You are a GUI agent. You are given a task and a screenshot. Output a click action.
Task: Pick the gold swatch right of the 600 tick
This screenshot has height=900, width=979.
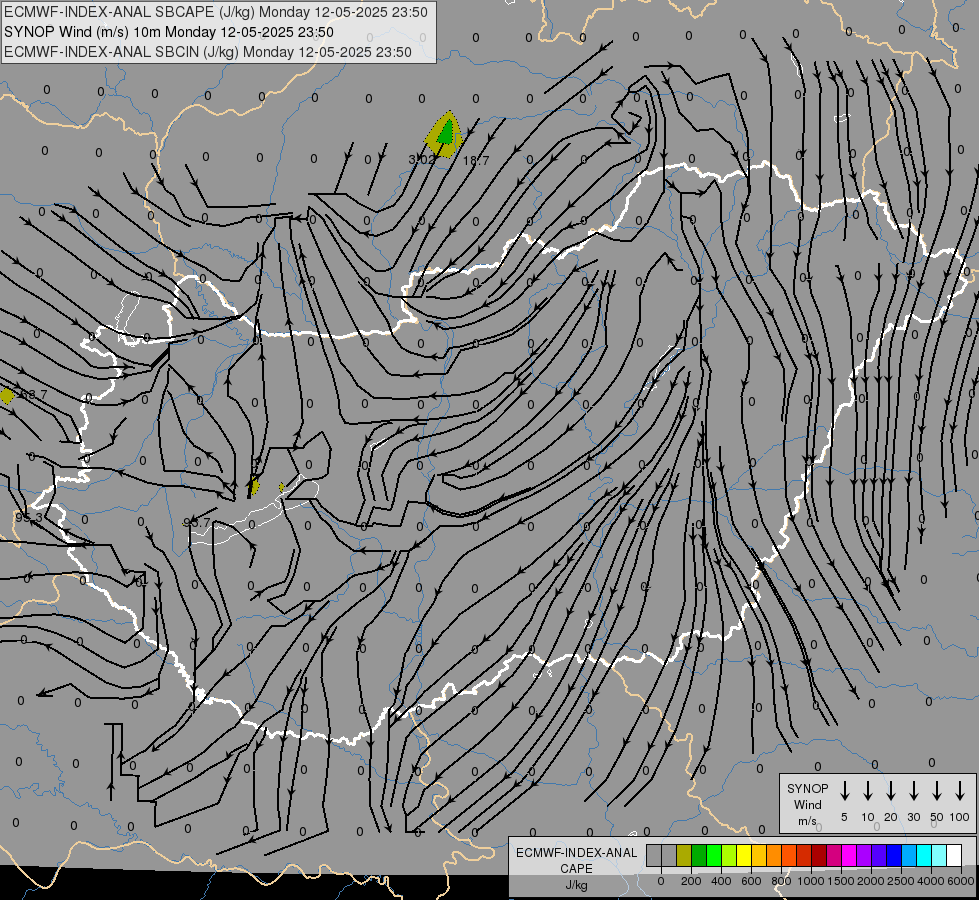[x=759, y=856]
